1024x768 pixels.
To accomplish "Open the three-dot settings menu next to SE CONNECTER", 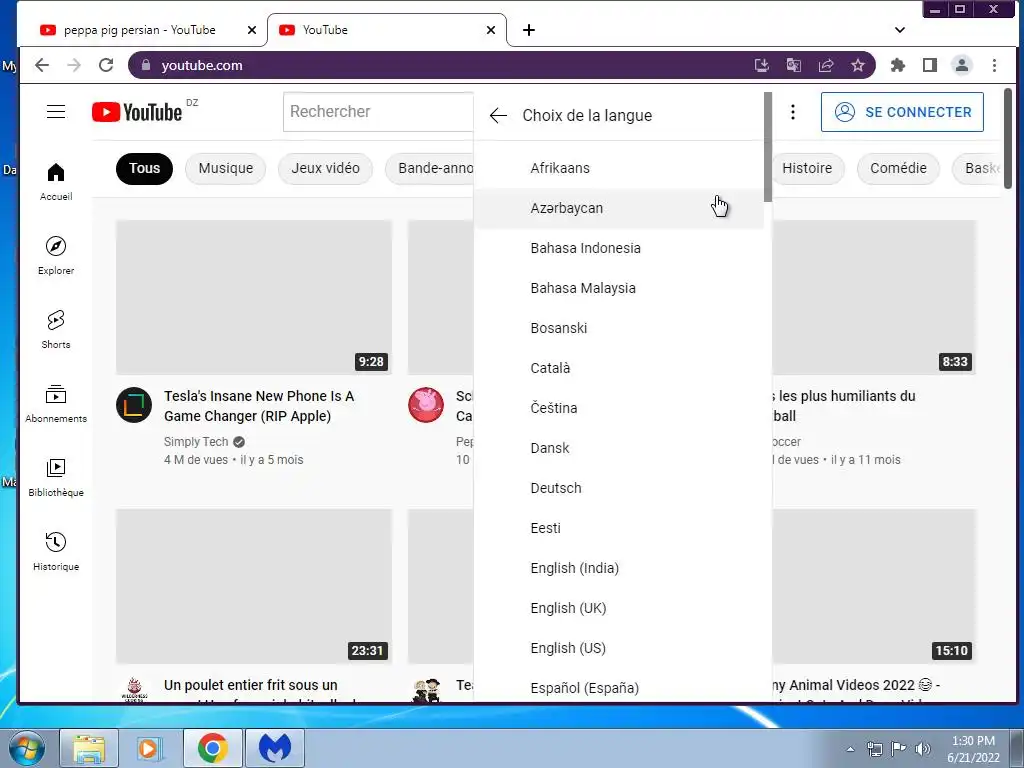I will pyautogui.click(x=793, y=112).
